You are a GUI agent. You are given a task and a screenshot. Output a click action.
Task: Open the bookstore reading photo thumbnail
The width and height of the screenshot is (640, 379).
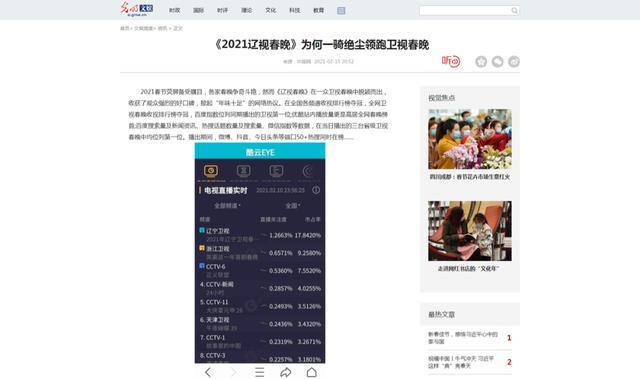(470, 231)
